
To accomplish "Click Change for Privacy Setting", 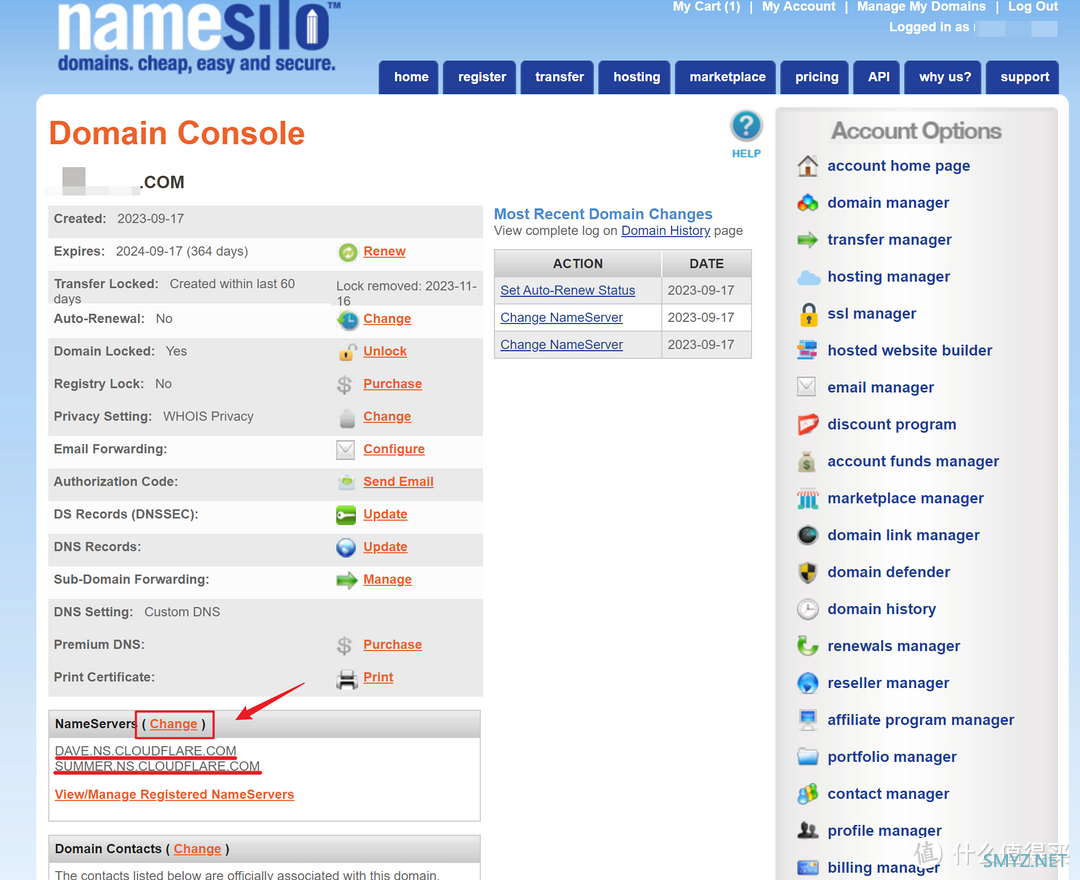I will pos(387,417).
